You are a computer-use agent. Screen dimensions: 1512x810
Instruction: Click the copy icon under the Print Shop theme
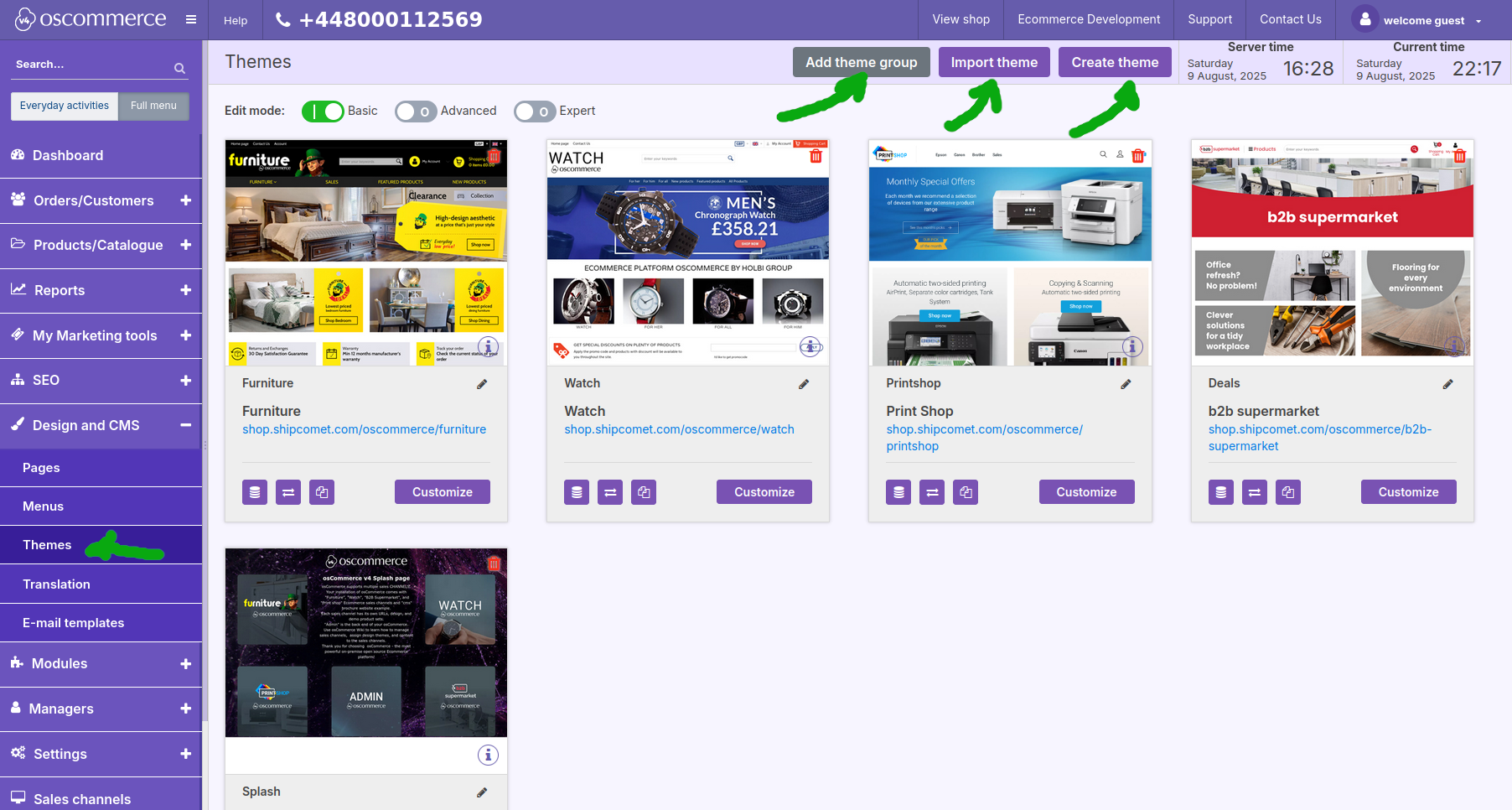[x=966, y=492]
